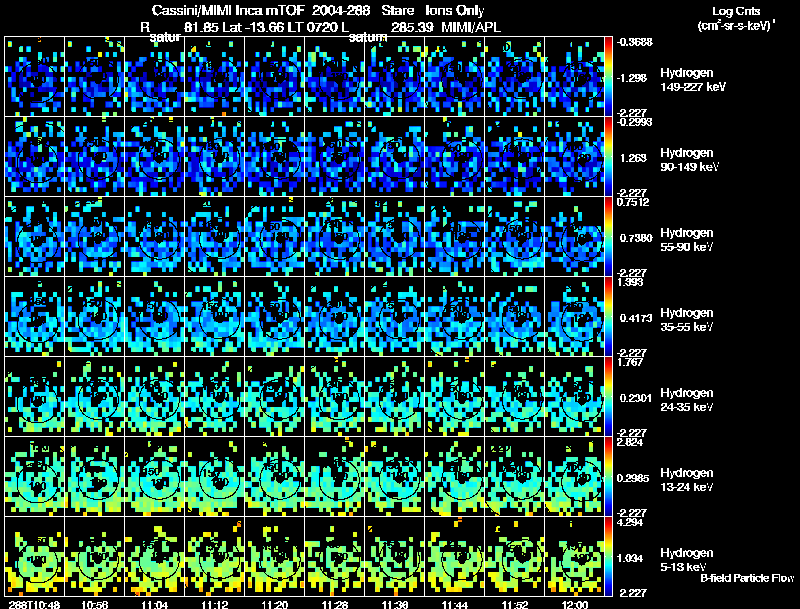Click the '11:20' time label

274,604
